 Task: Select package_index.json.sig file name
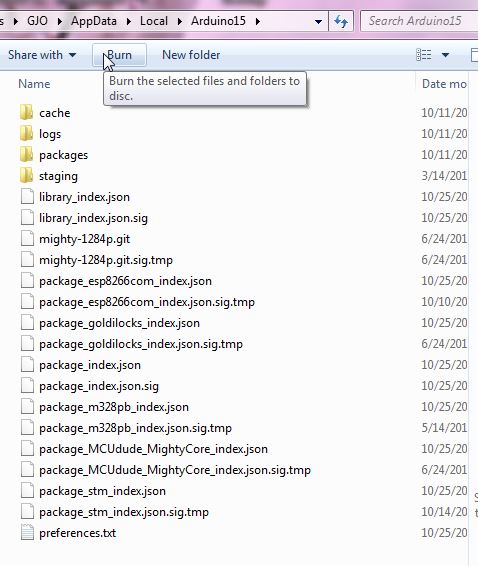99,386
